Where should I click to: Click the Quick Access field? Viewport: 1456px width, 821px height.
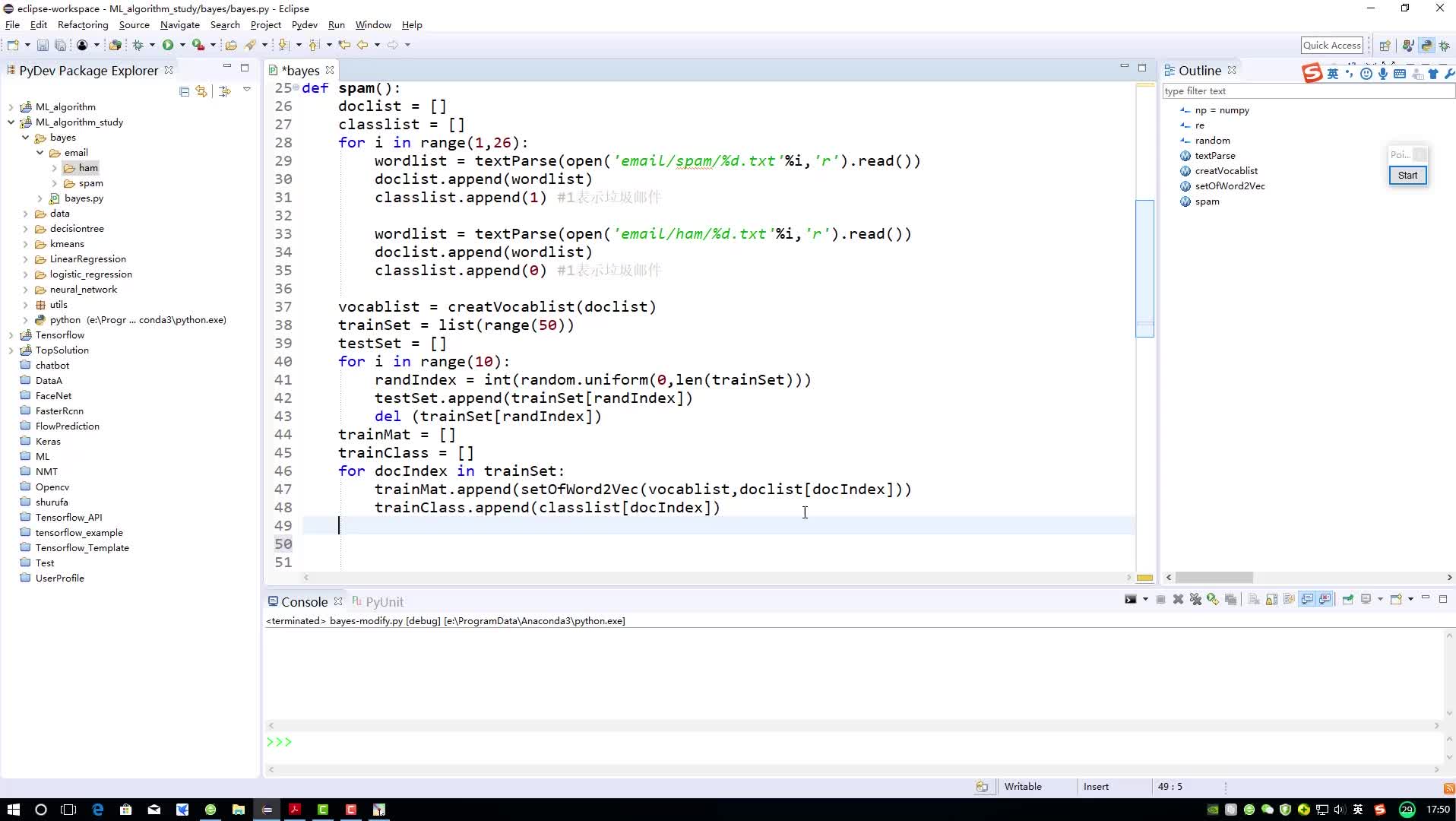[x=1332, y=46]
